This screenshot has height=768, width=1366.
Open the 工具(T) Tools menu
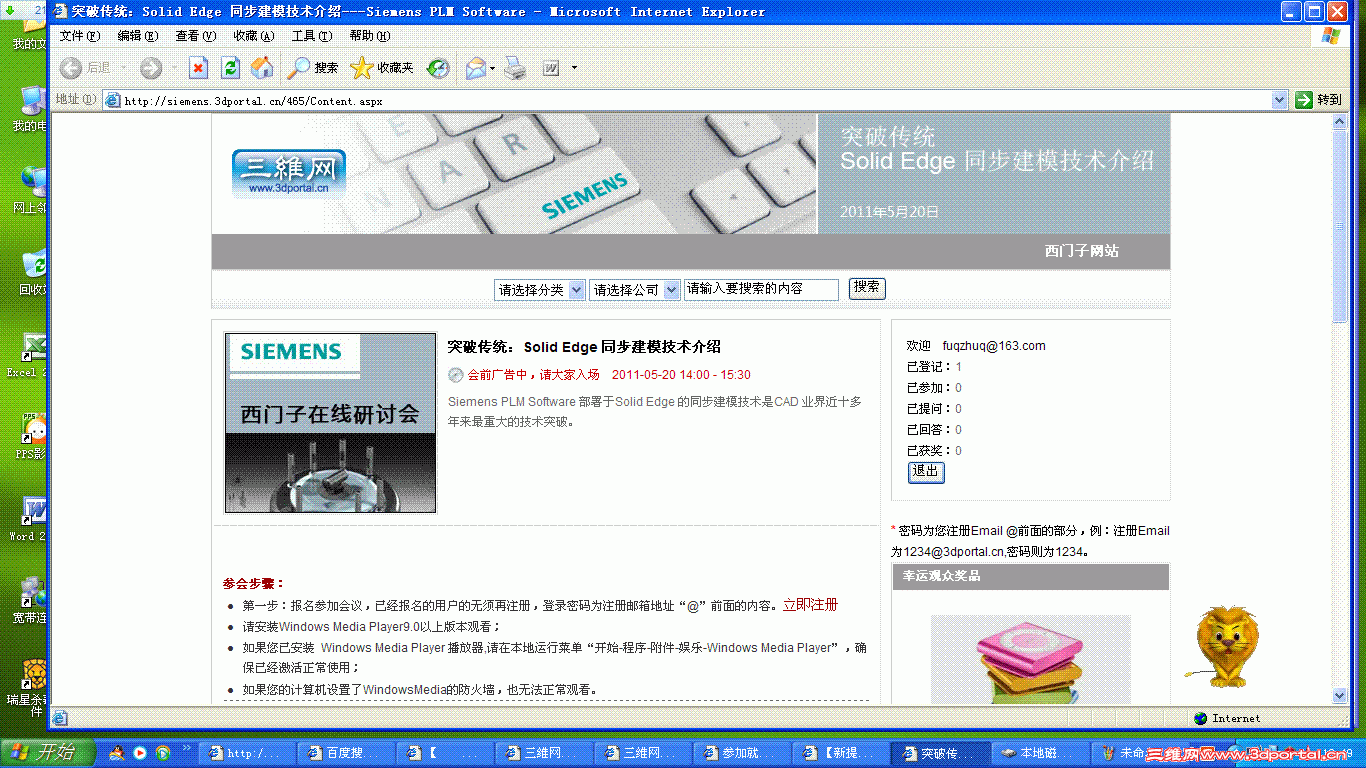pos(312,36)
